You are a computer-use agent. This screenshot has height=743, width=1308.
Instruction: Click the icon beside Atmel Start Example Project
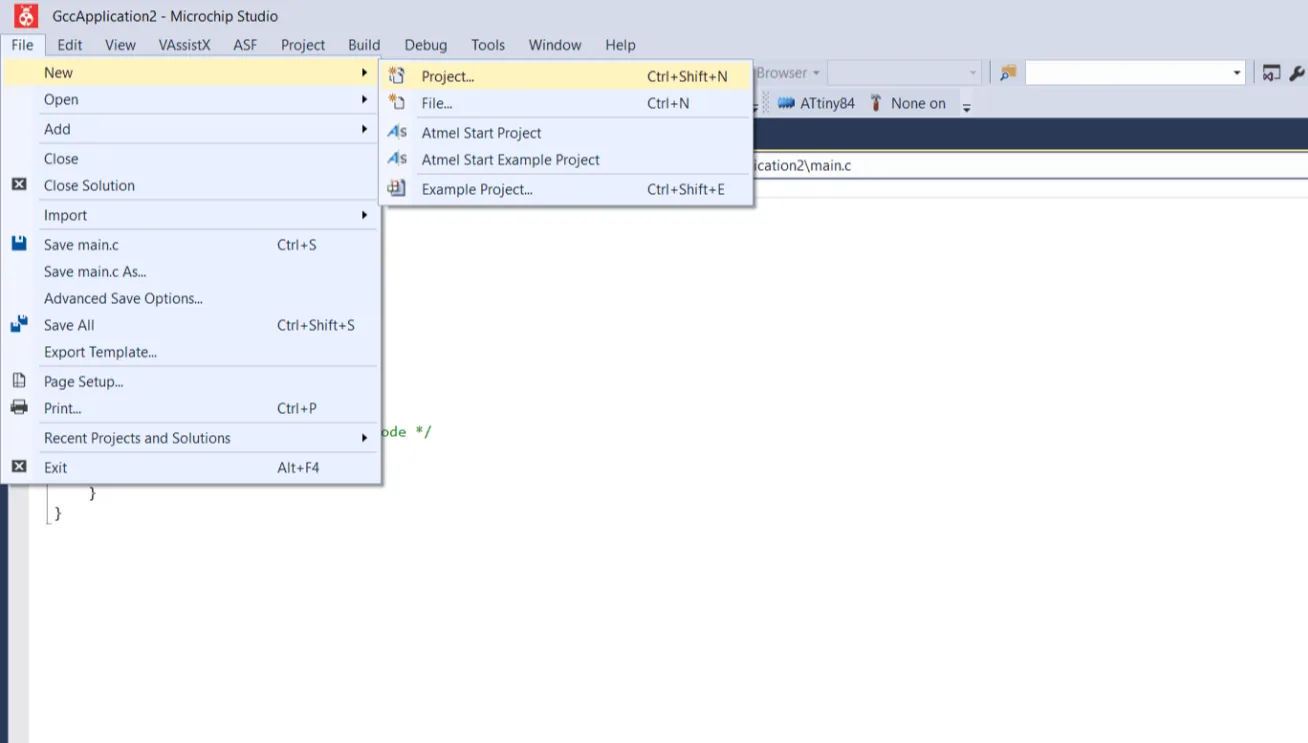click(397, 159)
